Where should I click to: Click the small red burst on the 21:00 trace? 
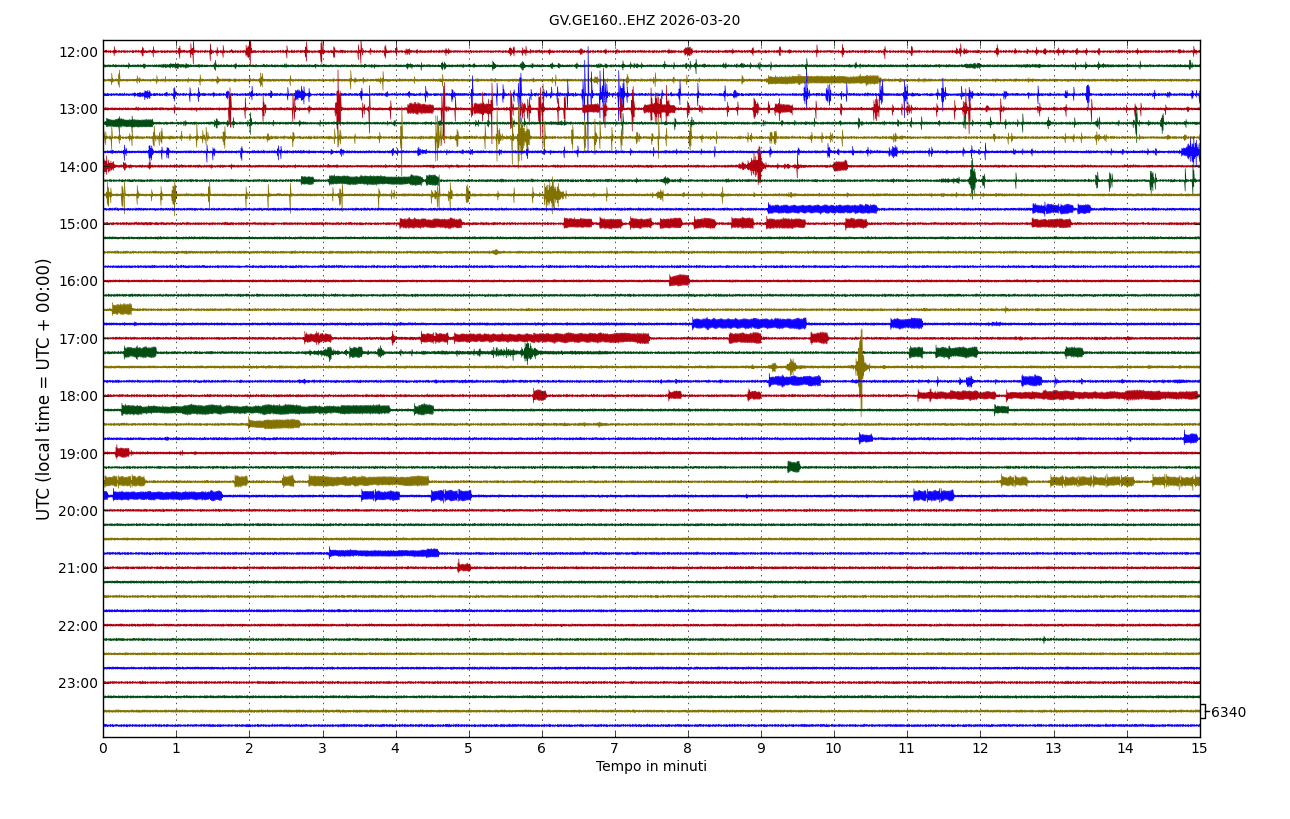pos(464,567)
